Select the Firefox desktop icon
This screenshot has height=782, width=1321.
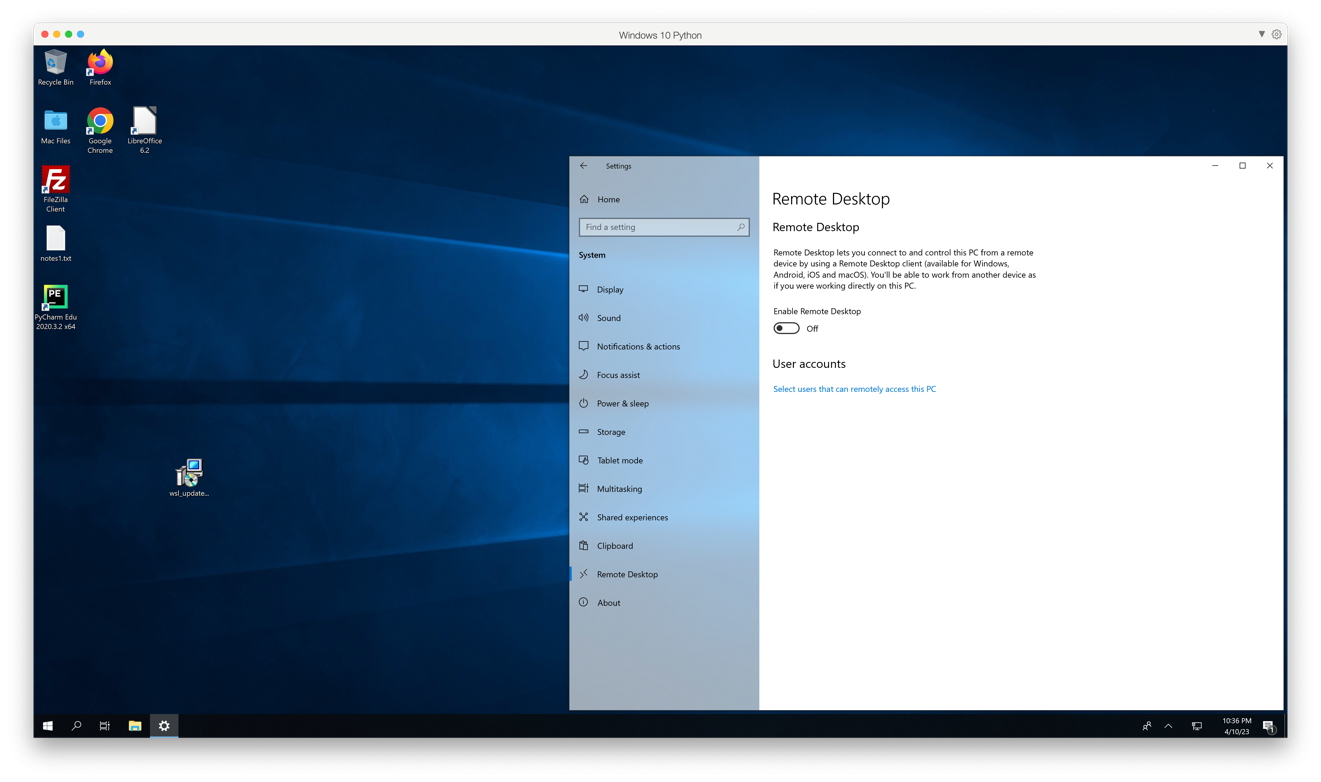100,67
